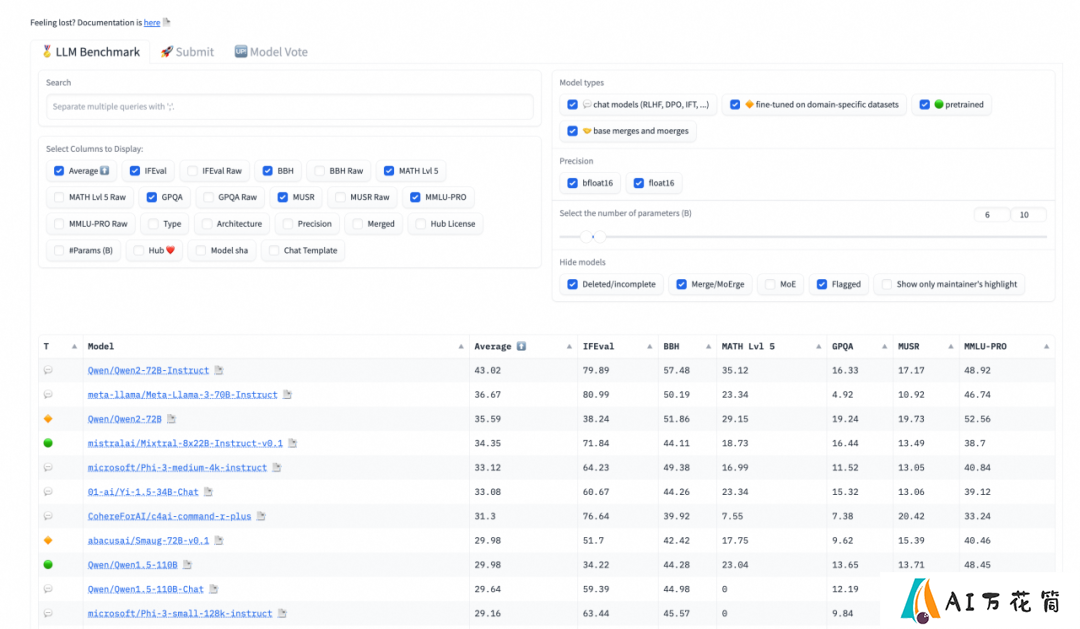The width and height of the screenshot is (1080, 629).
Task: Click the MMLU-PRO value 52.56
Action: [x=977, y=419]
